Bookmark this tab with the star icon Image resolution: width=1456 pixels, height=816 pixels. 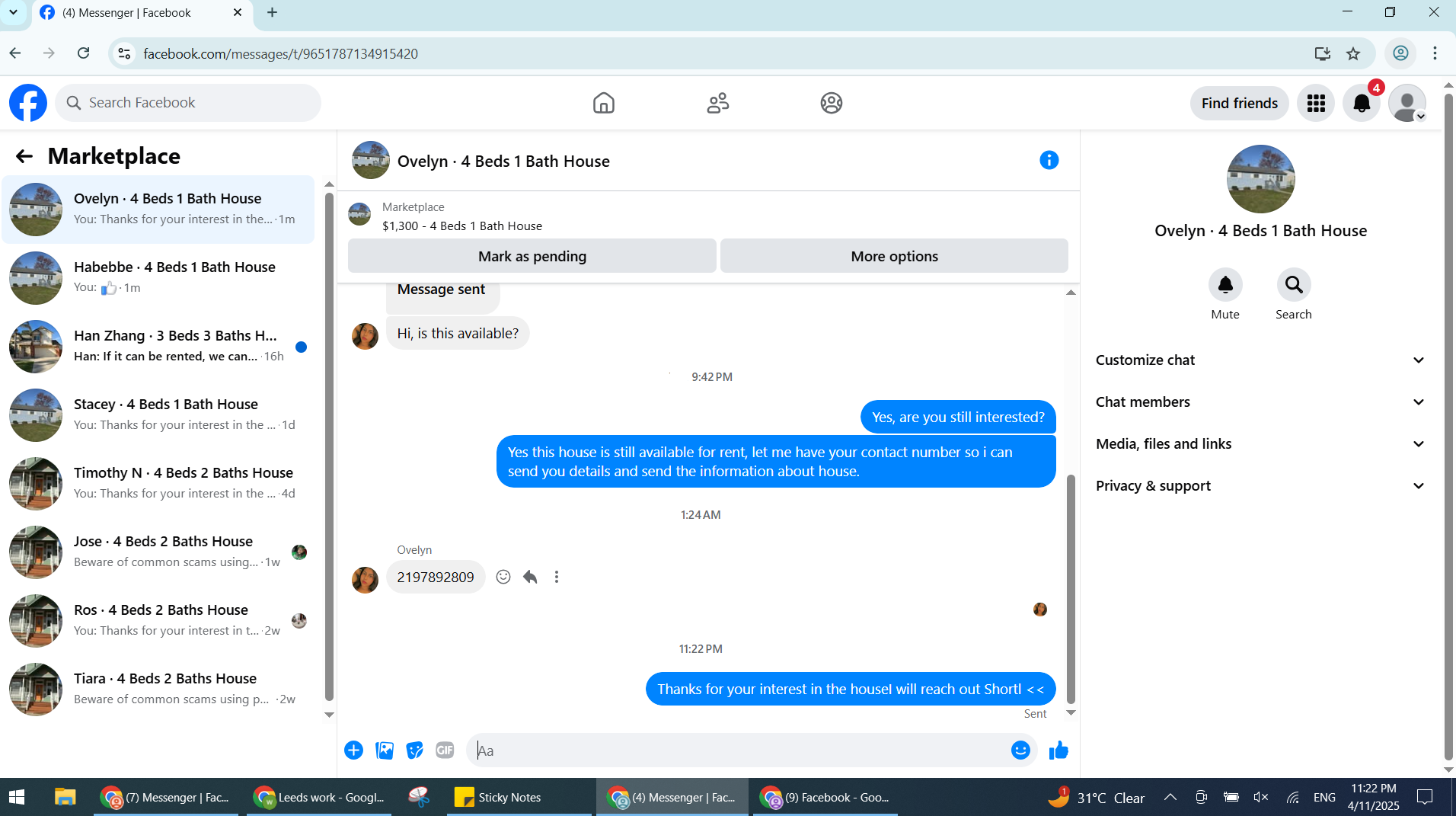coord(1353,53)
